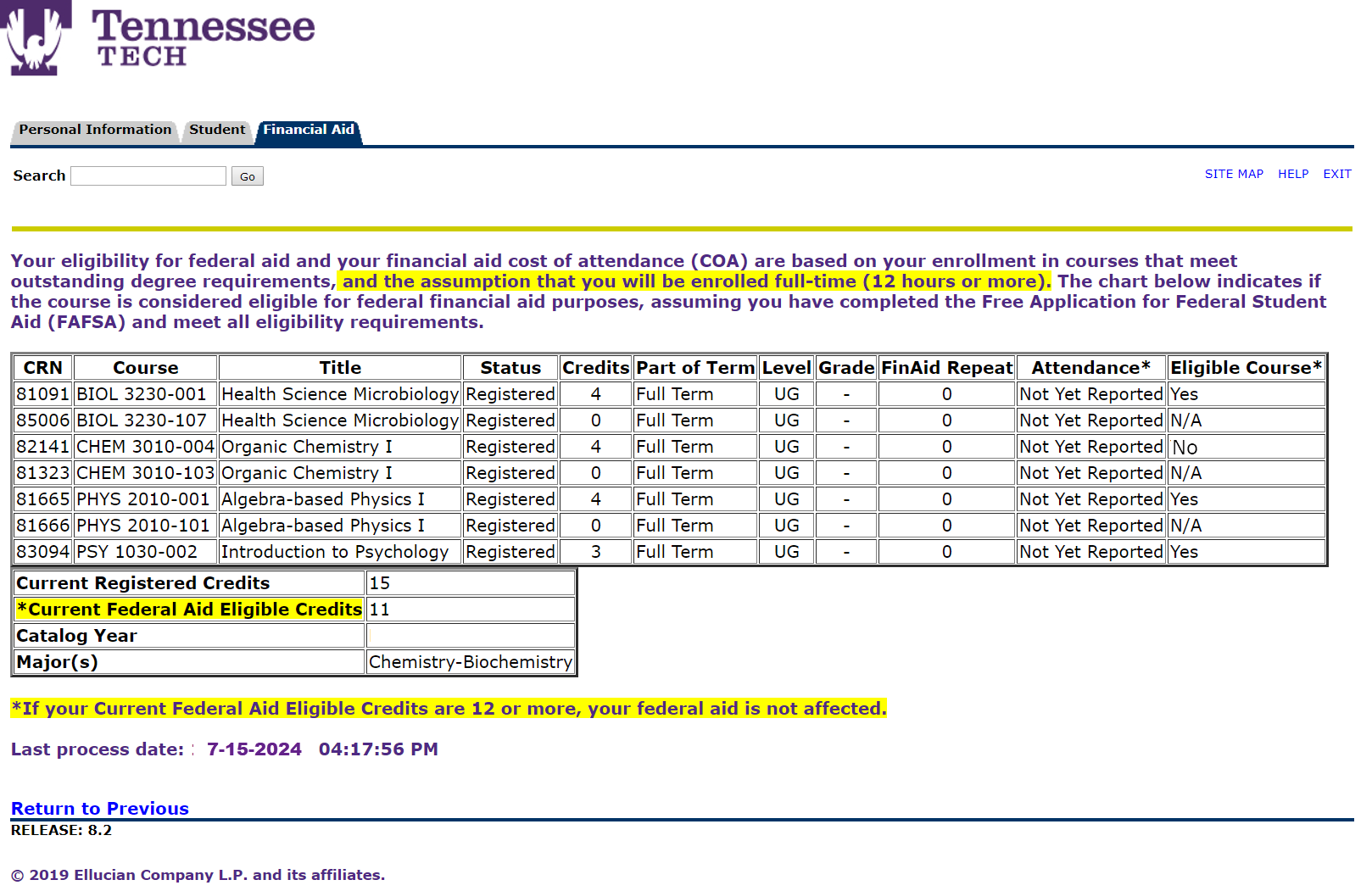Click the PHYS 2010-101 course cell
This screenshot has width=1372, height=891.
click(x=142, y=526)
